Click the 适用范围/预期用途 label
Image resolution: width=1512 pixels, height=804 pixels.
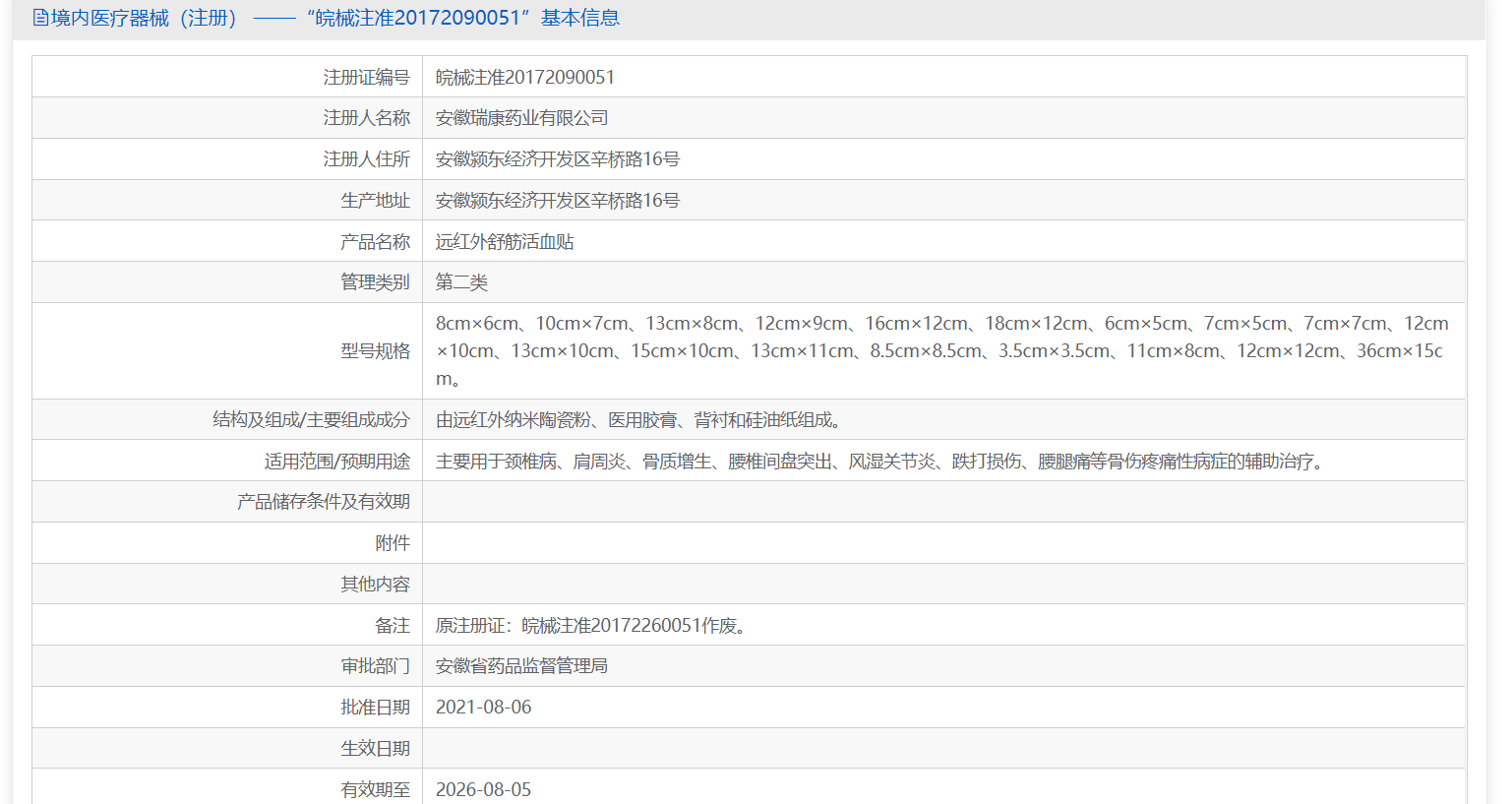point(337,462)
